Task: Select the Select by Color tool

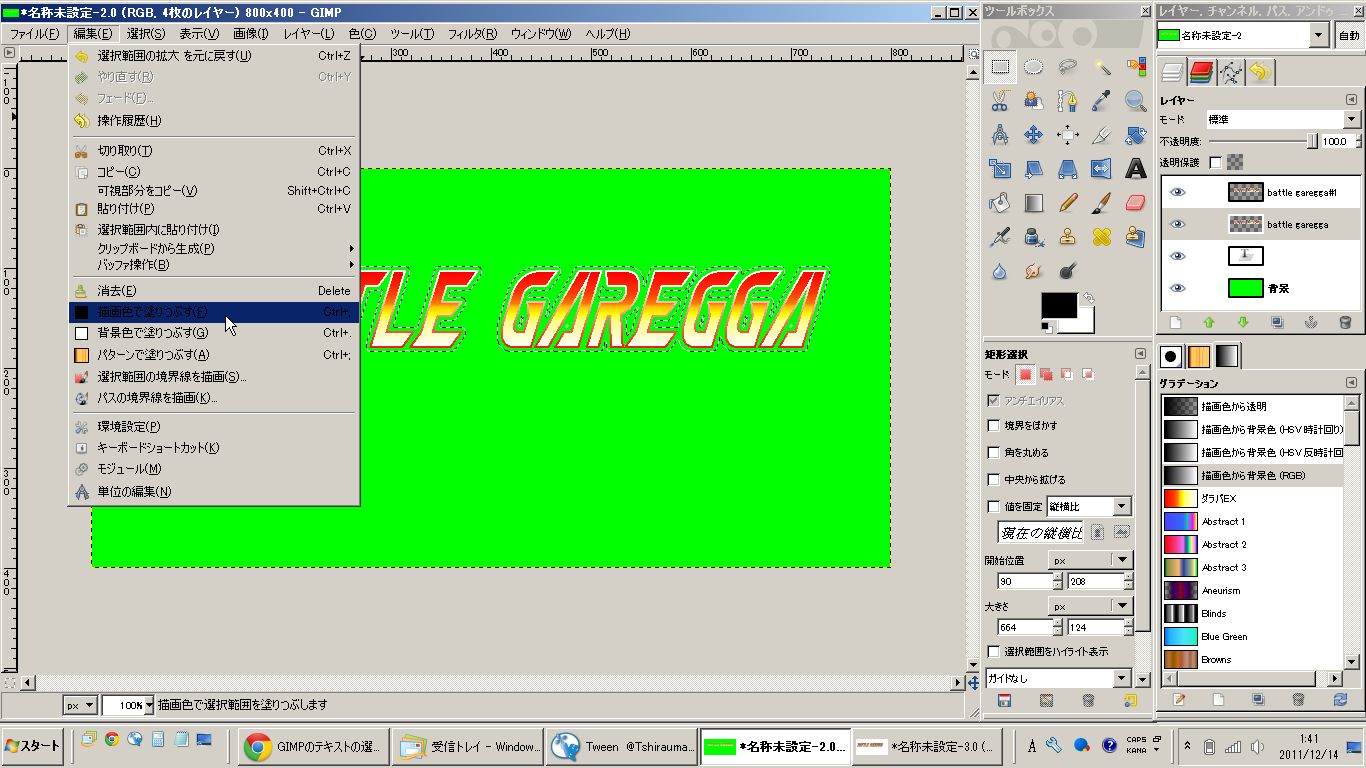Action: click(1136, 68)
